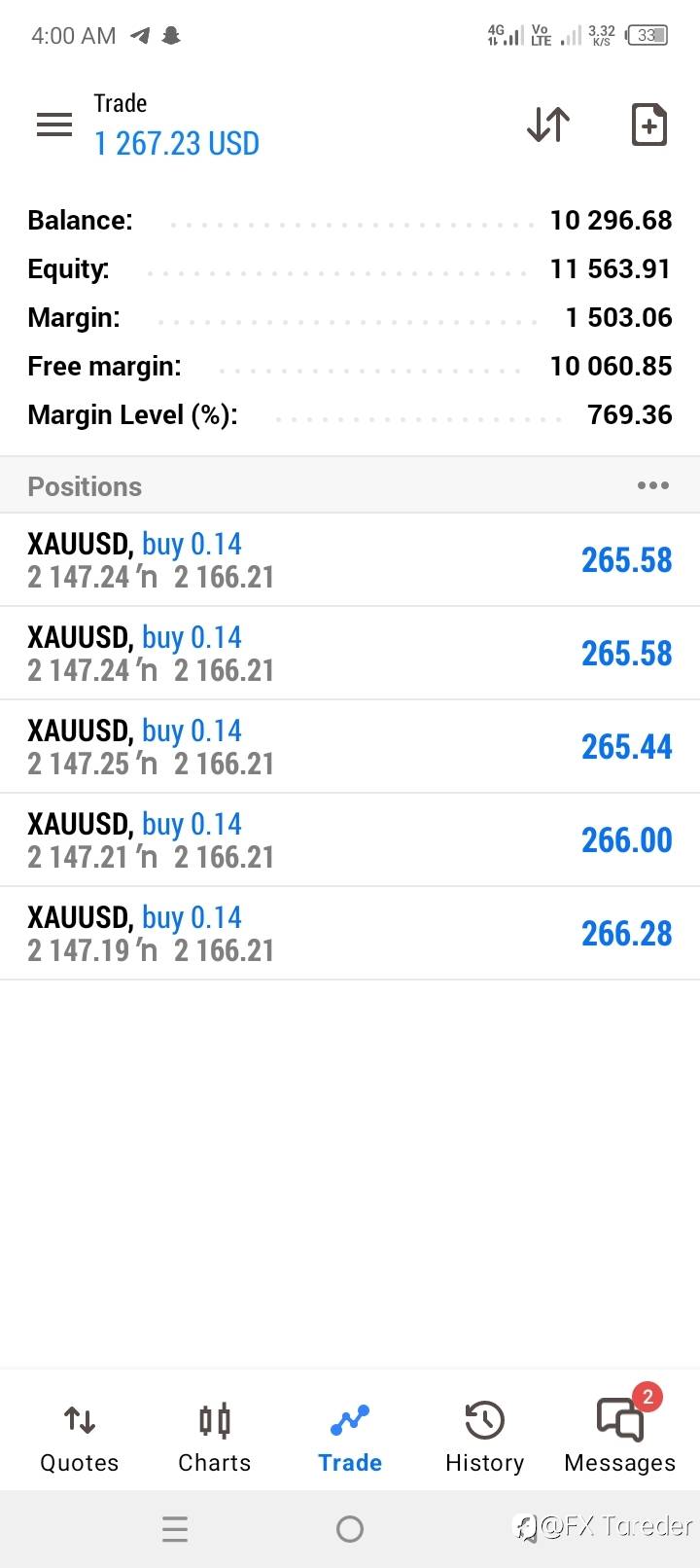Tap the sort positions arrows icon

[548, 125]
